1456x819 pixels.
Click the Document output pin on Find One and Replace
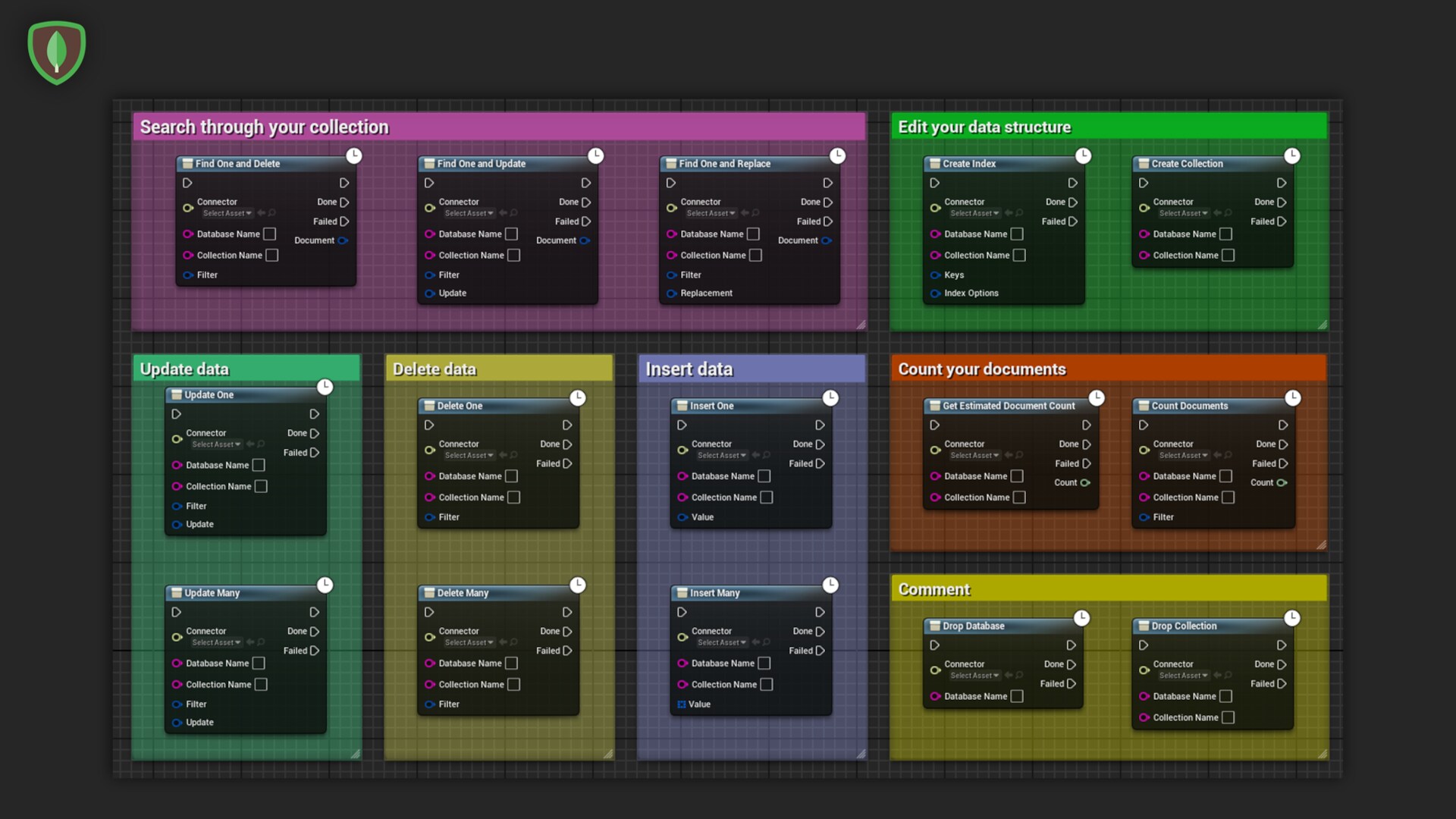(x=827, y=240)
